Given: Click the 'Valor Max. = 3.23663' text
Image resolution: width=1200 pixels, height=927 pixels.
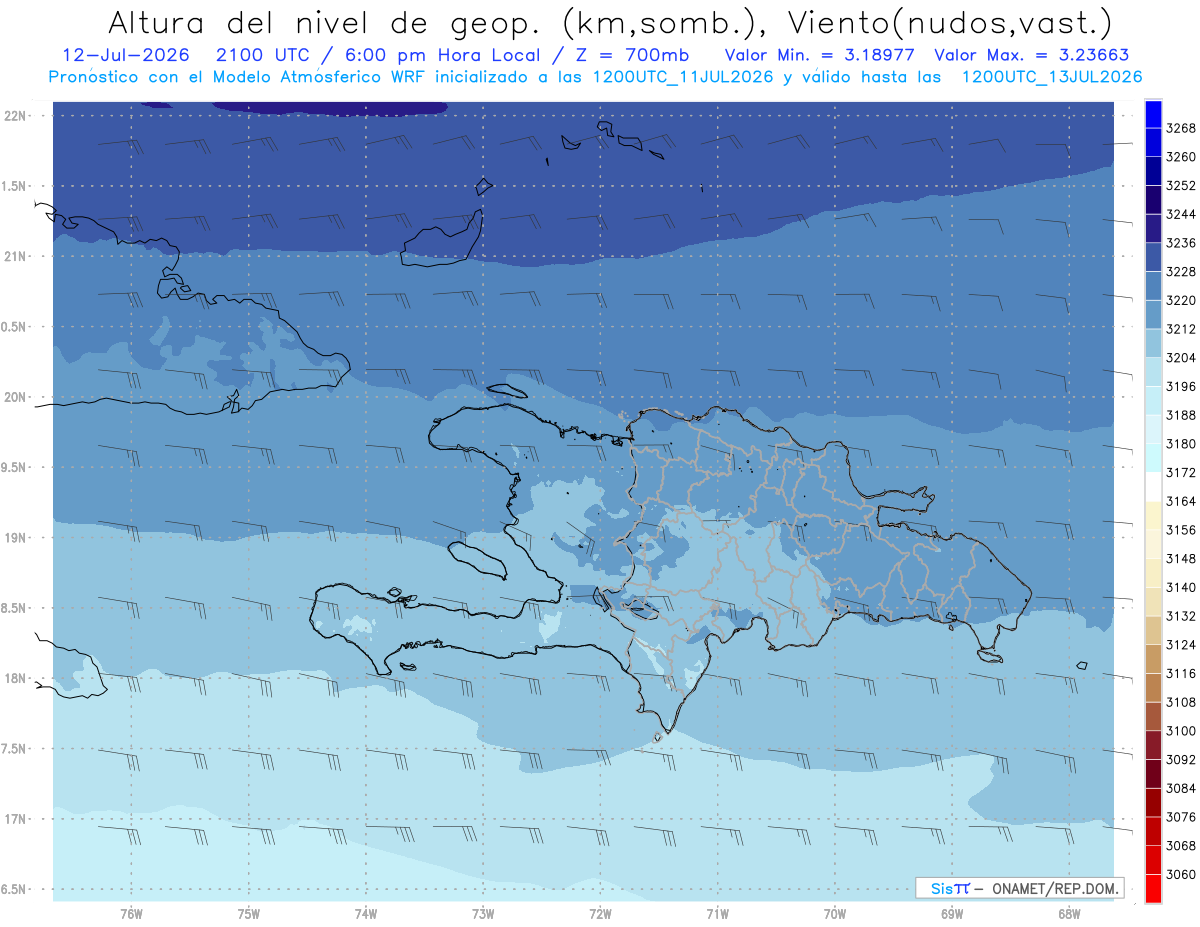Looking at the screenshot, I should point(1033,55).
